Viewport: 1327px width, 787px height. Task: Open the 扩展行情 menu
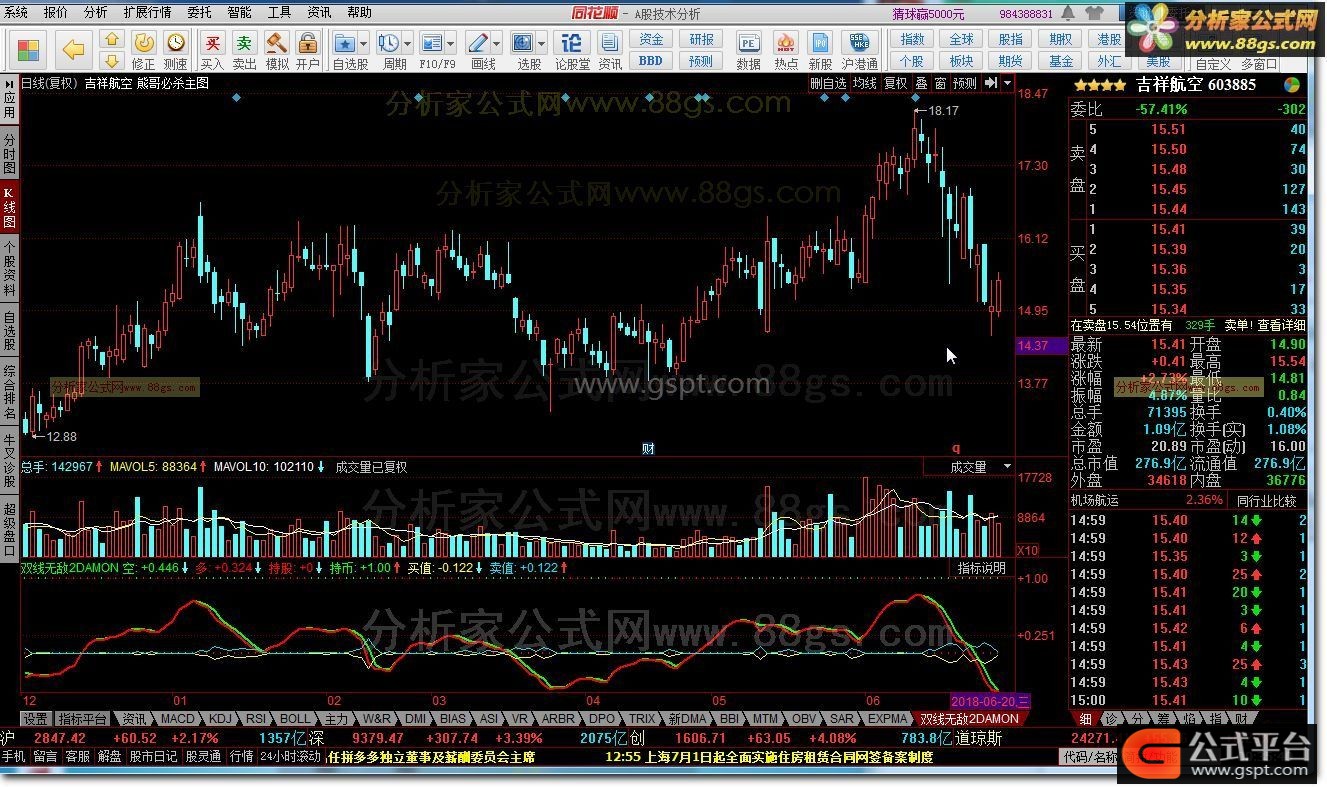point(147,13)
